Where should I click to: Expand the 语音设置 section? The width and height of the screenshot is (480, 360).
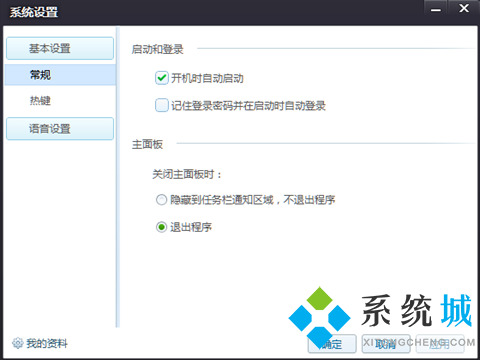60,129
